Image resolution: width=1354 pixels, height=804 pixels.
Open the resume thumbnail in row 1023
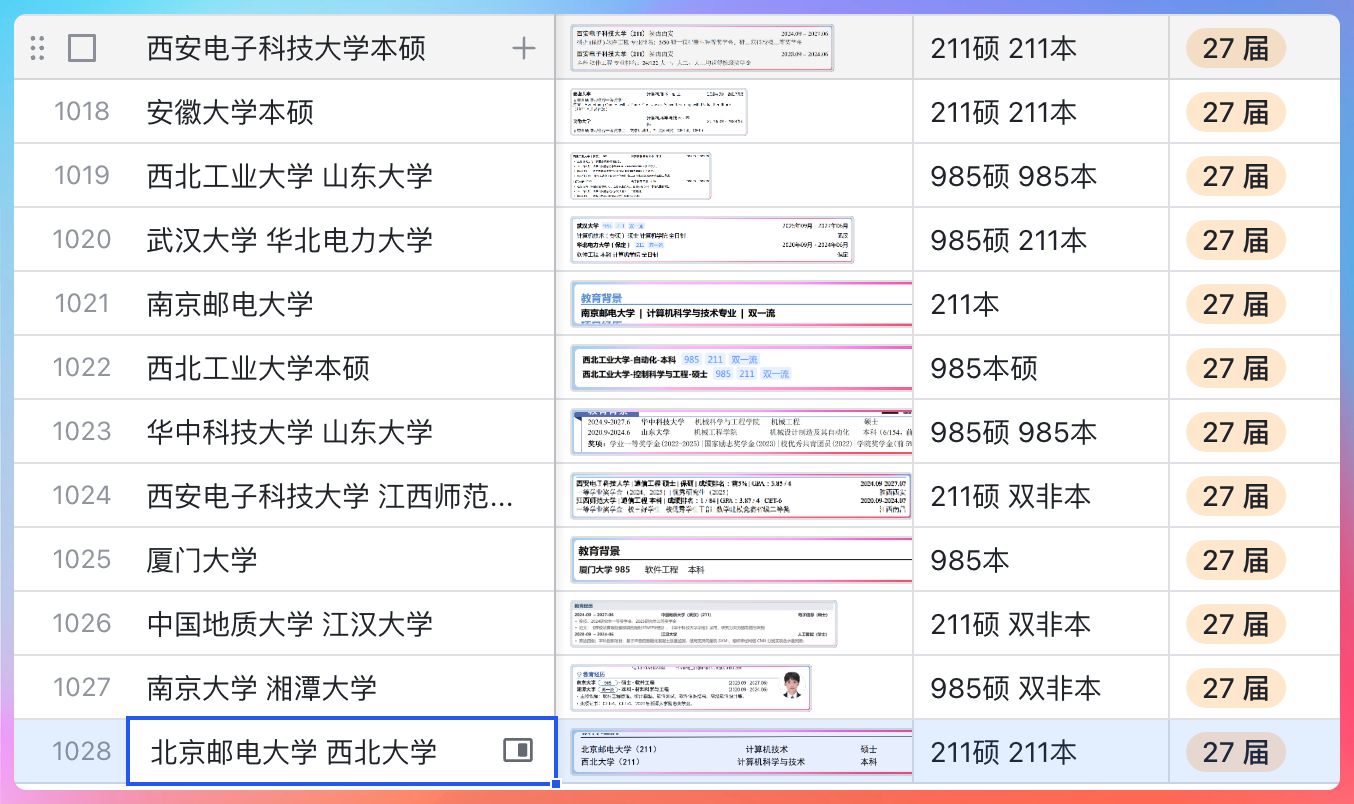click(741, 432)
